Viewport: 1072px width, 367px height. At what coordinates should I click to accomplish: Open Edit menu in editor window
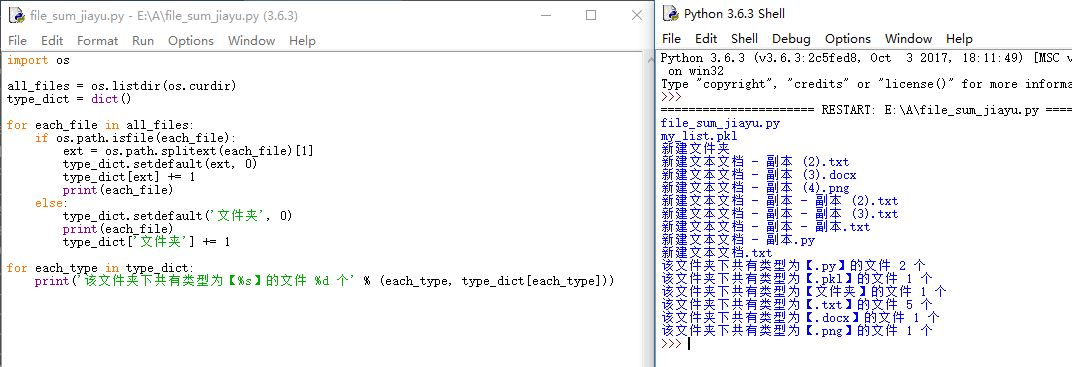pyautogui.click(x=52, y=40)
